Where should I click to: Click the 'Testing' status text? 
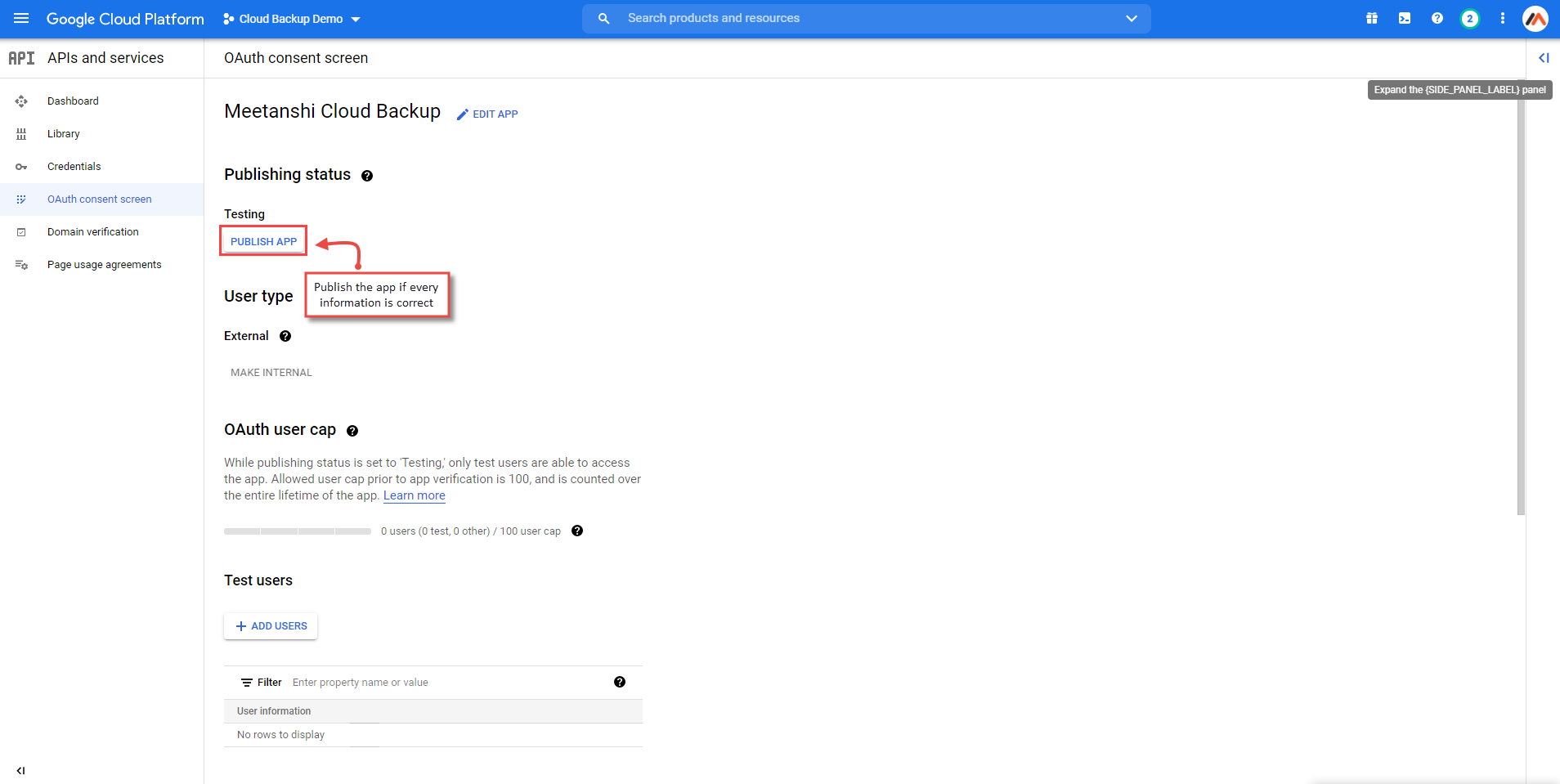pos(244,214)
